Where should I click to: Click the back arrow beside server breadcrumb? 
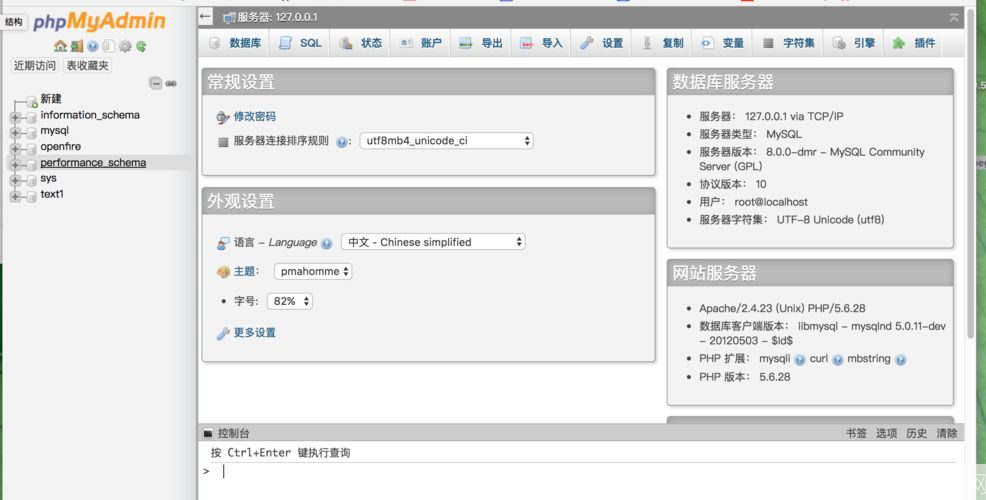[206, 17]
